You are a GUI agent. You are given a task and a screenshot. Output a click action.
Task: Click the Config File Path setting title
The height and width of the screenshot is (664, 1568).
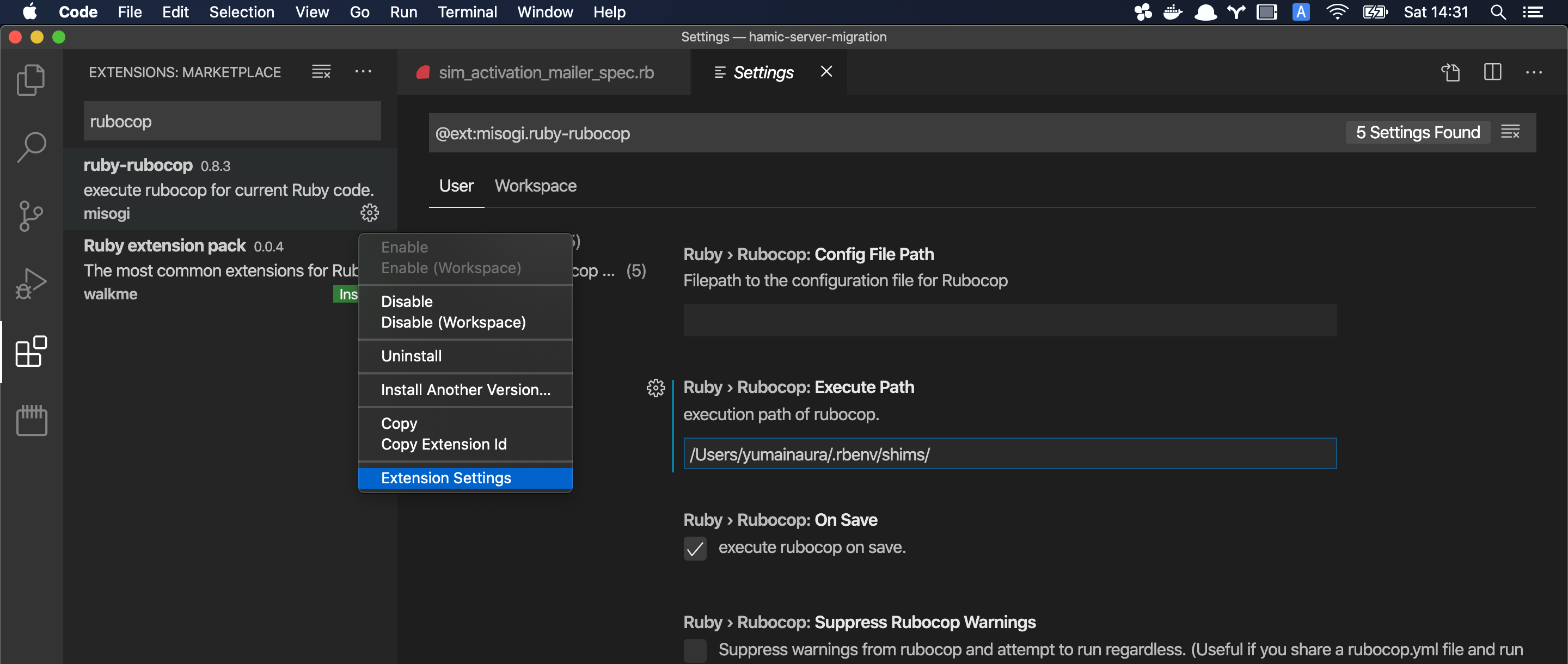coord(808,254)
